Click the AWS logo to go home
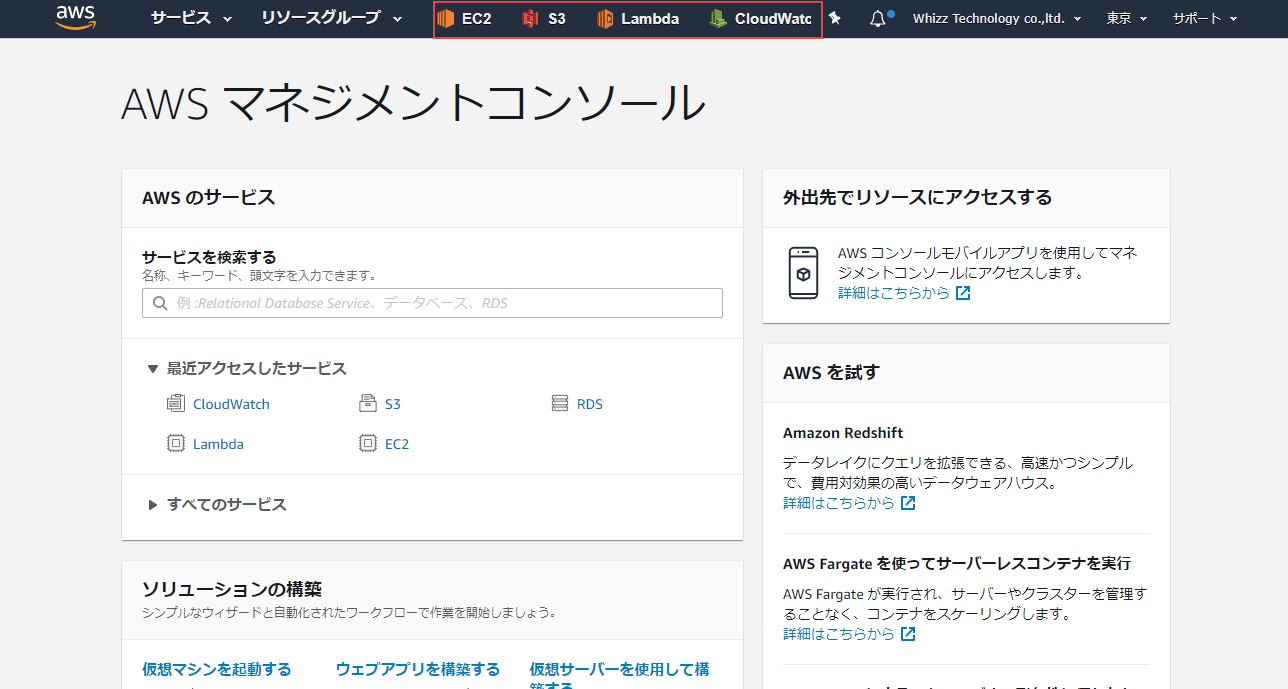1288x689 pixels. 74,17
